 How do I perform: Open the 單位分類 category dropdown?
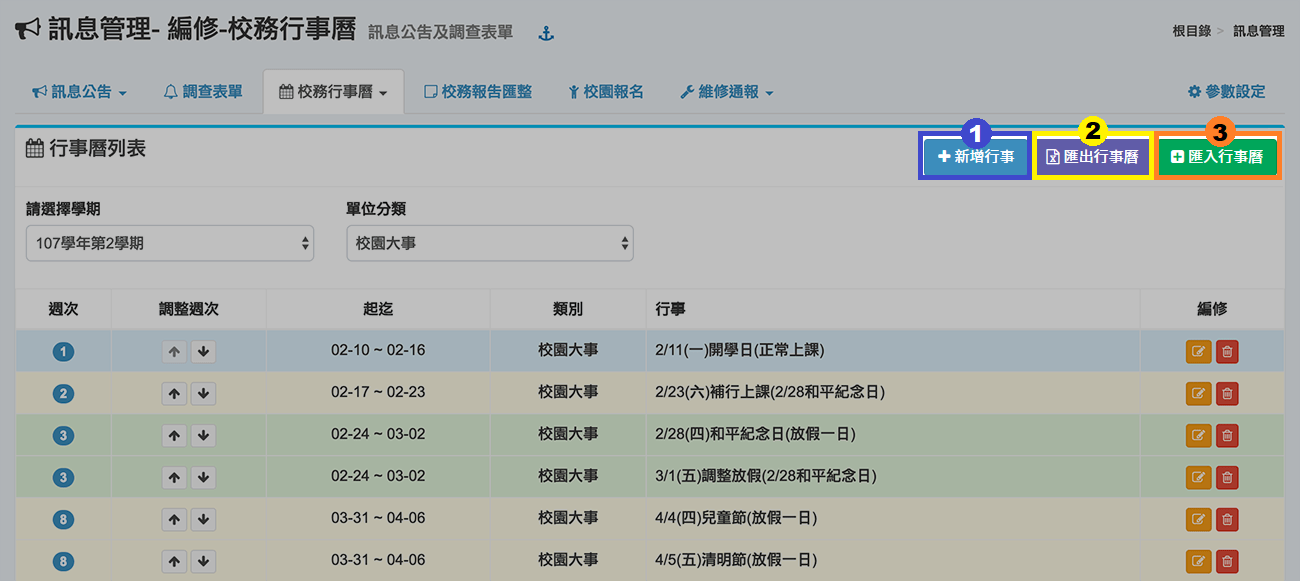[489, 243]
